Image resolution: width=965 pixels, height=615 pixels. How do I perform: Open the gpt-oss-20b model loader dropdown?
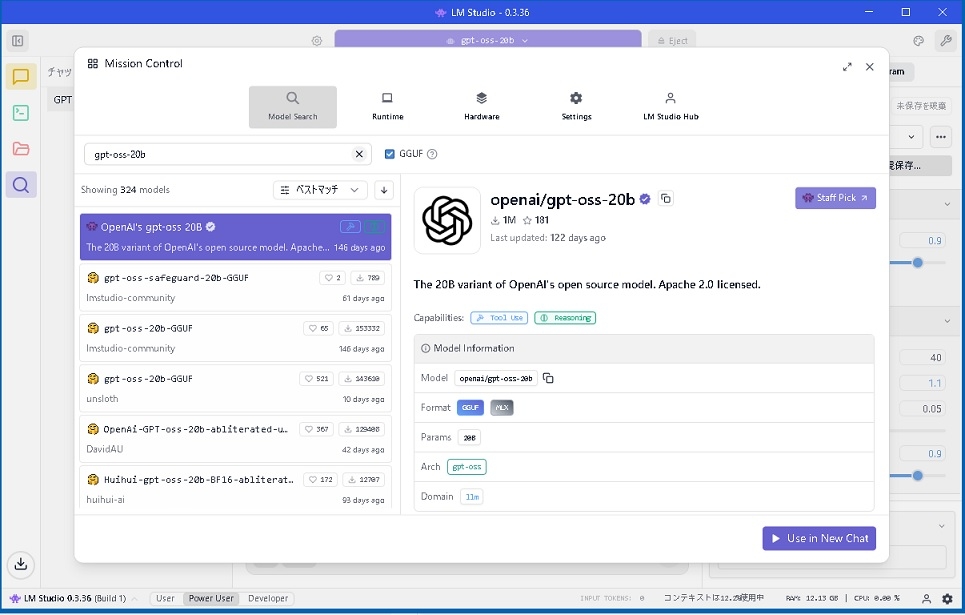tap(488, 40)
